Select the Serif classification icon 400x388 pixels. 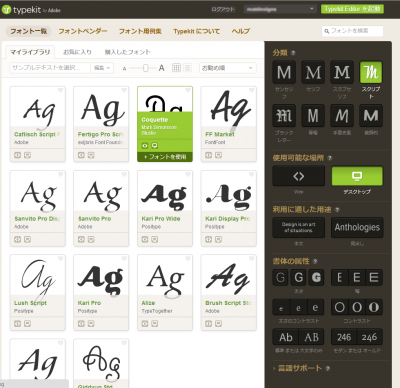pyautogui.click(x=313, y=72)
